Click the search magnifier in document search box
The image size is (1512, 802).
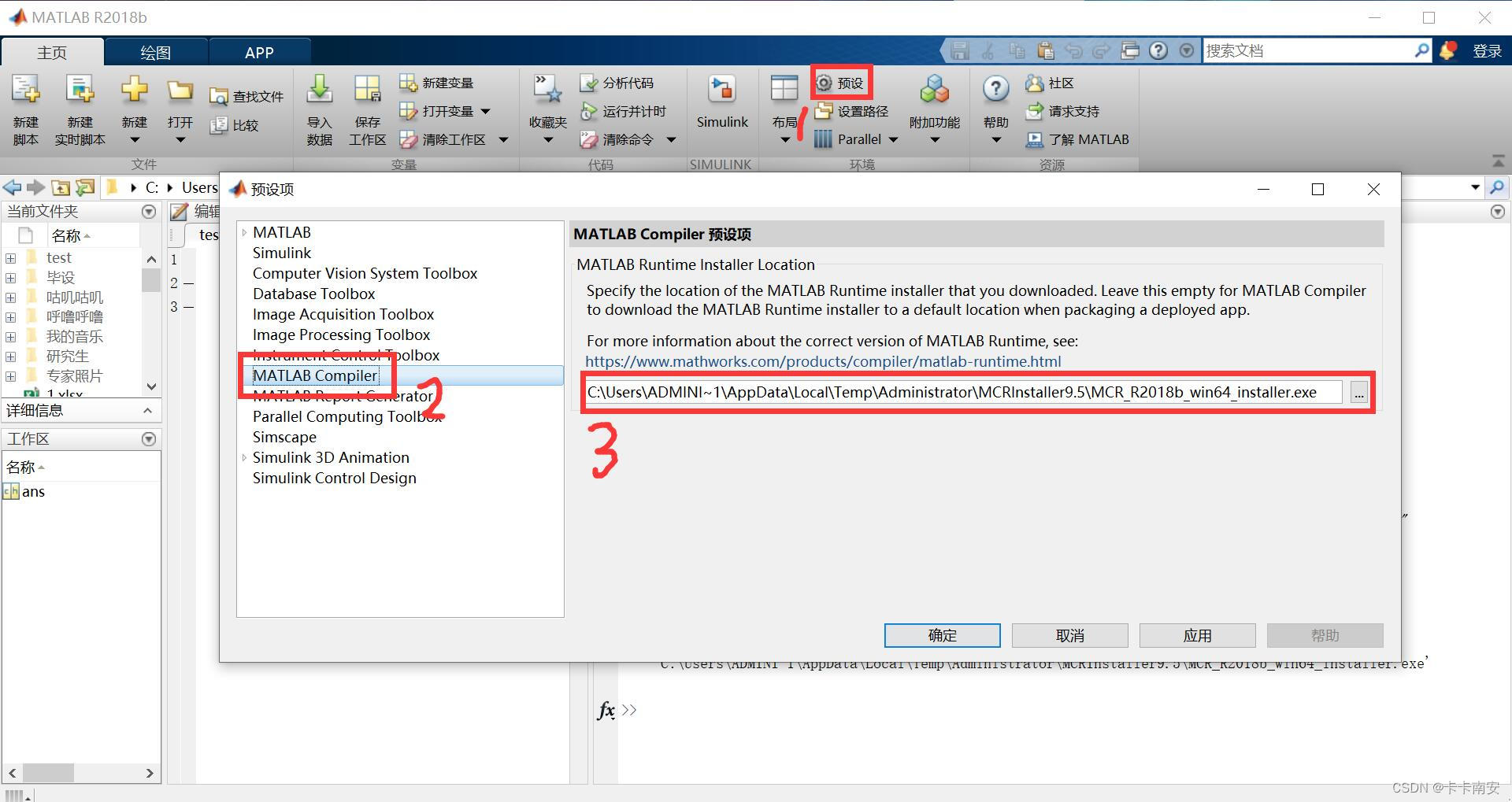click(x=1421, y=50)
